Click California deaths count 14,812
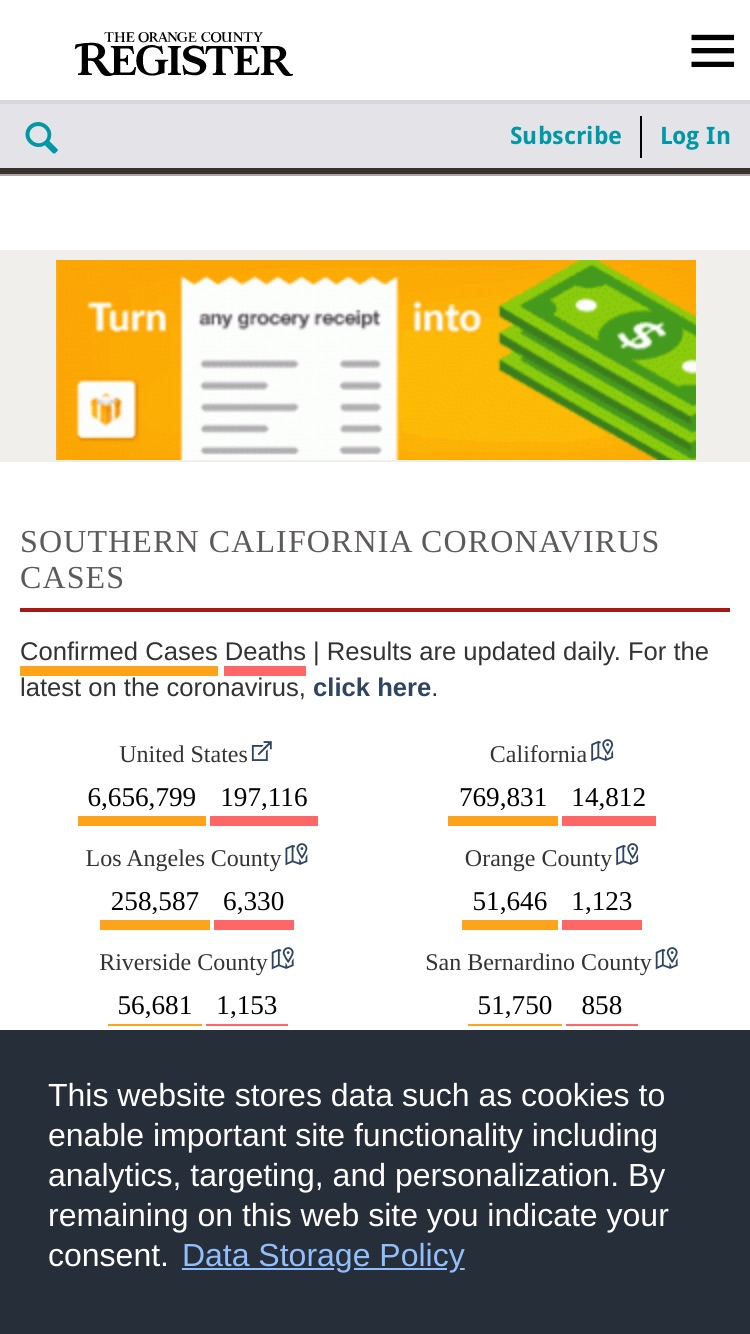Viewport: 750px width, 1334px height. pos(608,798)
